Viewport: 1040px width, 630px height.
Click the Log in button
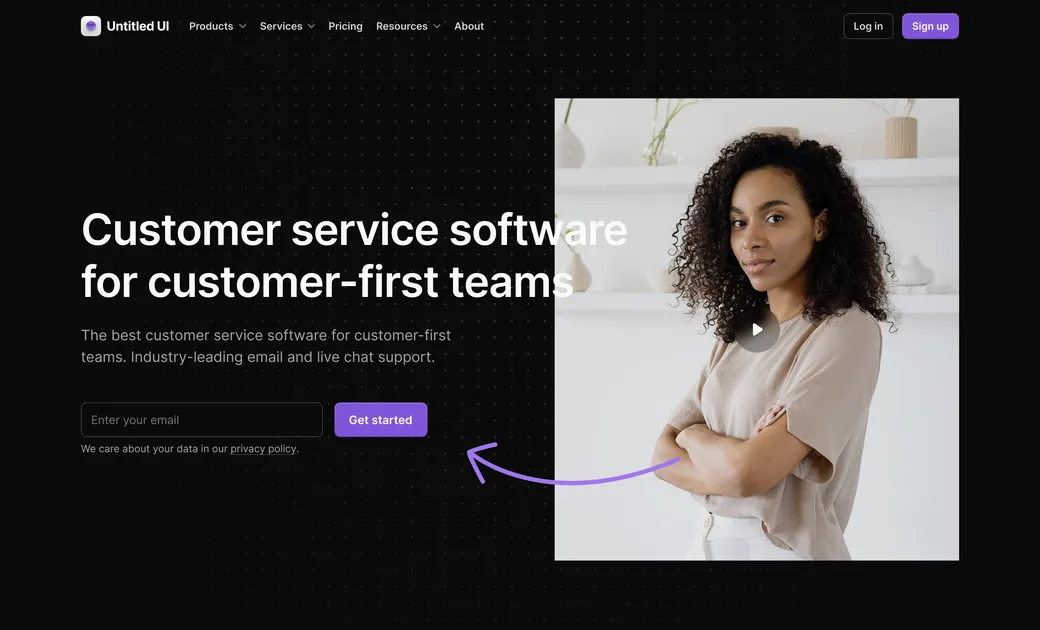click(x=868, y=26)
